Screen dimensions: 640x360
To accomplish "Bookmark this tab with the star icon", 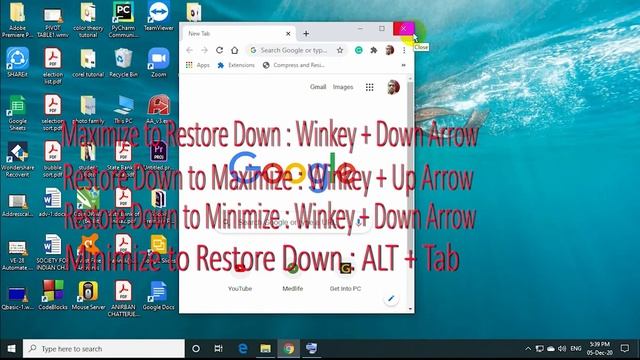I will (340, 50).
